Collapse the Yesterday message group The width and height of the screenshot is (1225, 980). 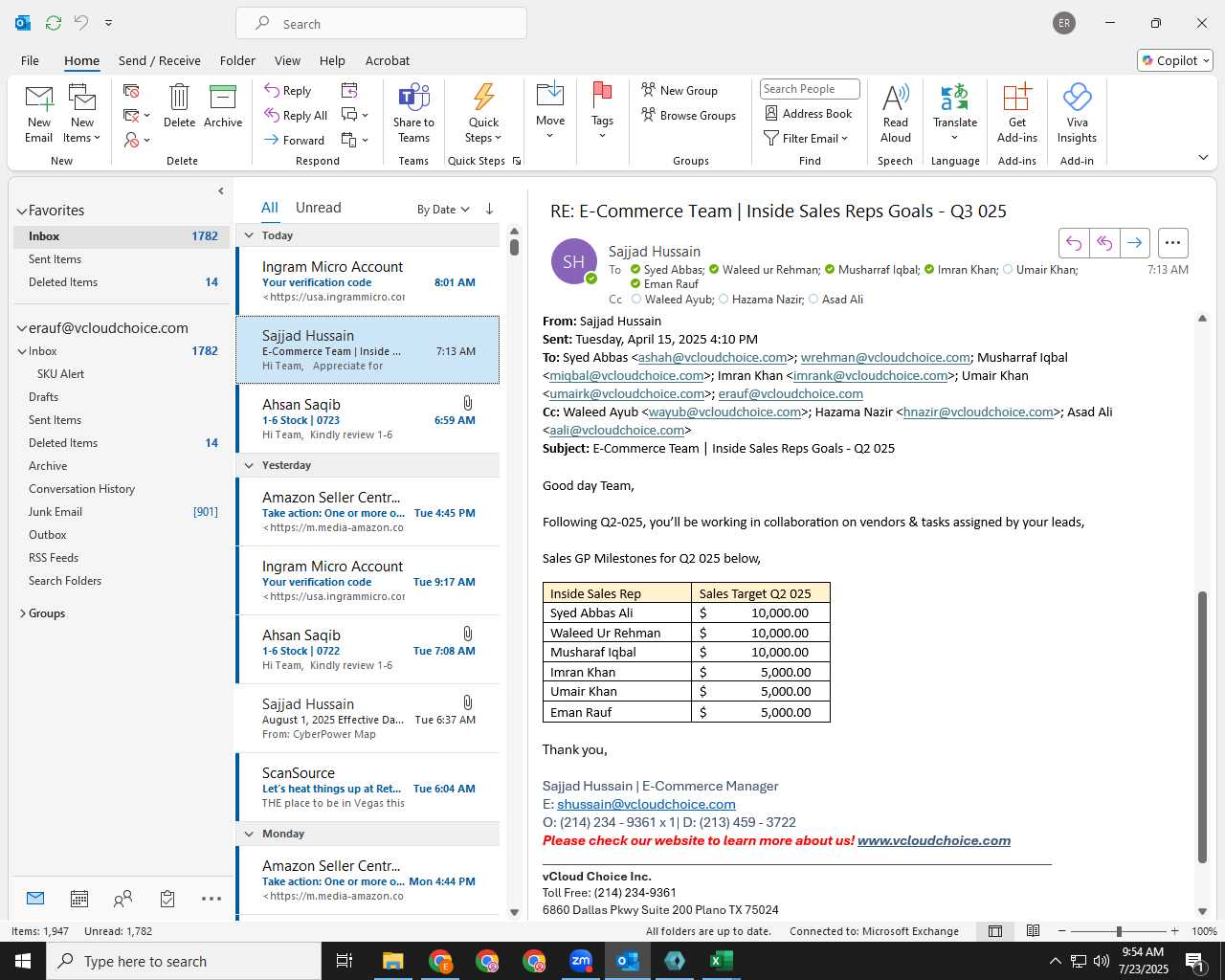coord(249,465)
